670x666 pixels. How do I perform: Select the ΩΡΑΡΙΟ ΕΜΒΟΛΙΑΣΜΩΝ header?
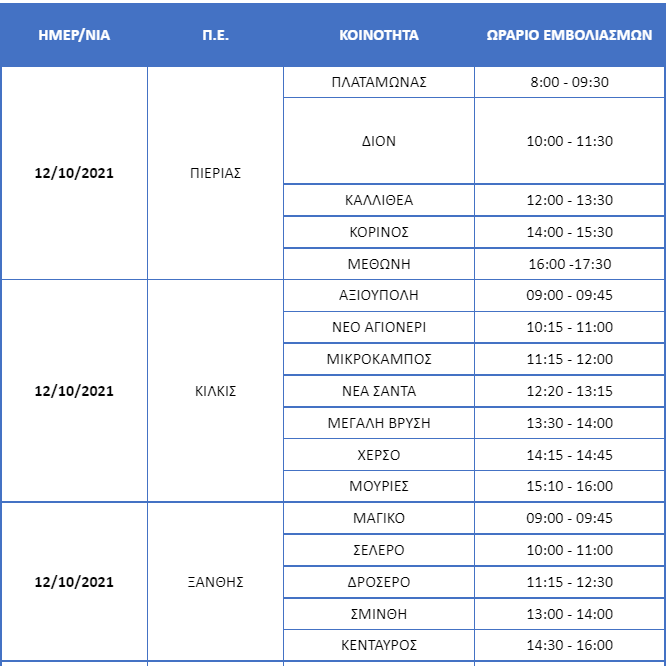pos(569,35)
